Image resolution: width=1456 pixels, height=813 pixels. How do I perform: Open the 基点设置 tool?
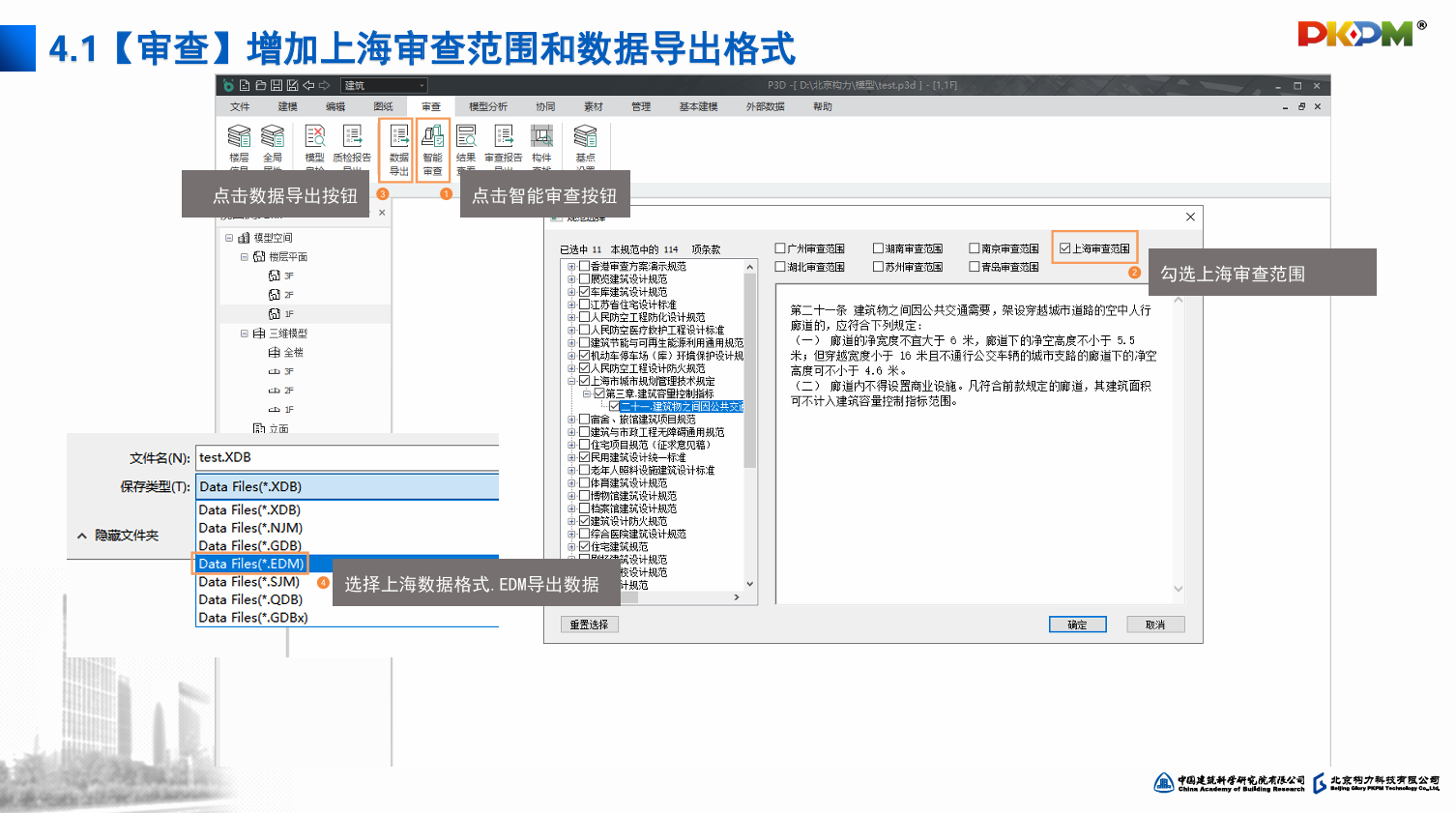click(x=585, y=136)
